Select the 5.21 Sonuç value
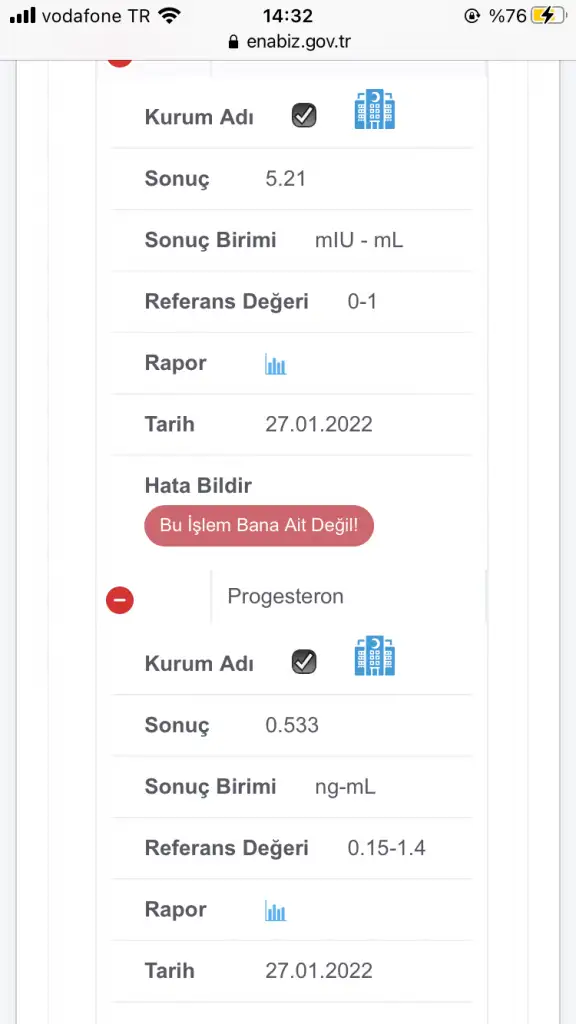This screenshot has height=1024, width=576. (285, 179)
